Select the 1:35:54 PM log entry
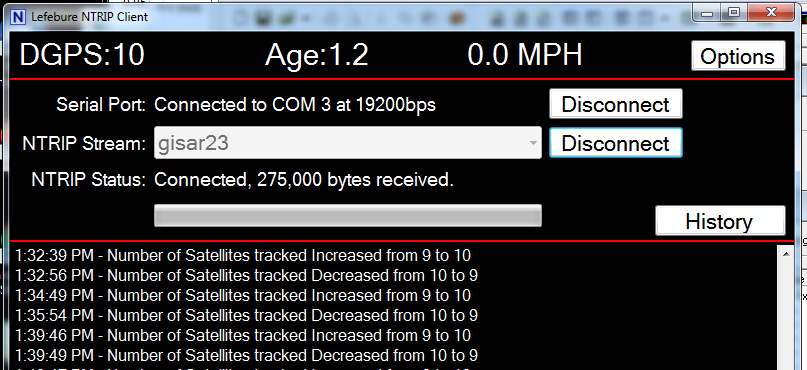Viewport: 807px width, 370px height. pos(246,315)
